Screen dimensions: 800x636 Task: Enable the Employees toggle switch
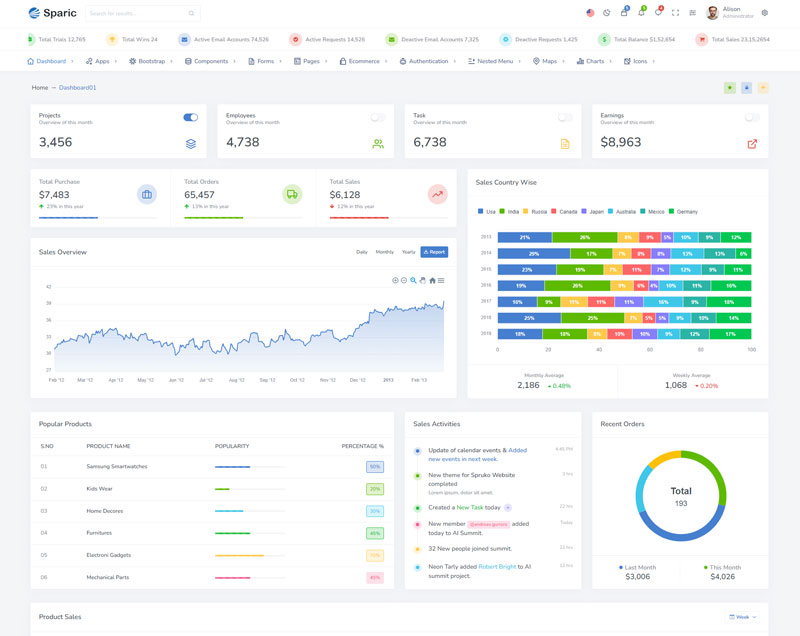[377, 117]
